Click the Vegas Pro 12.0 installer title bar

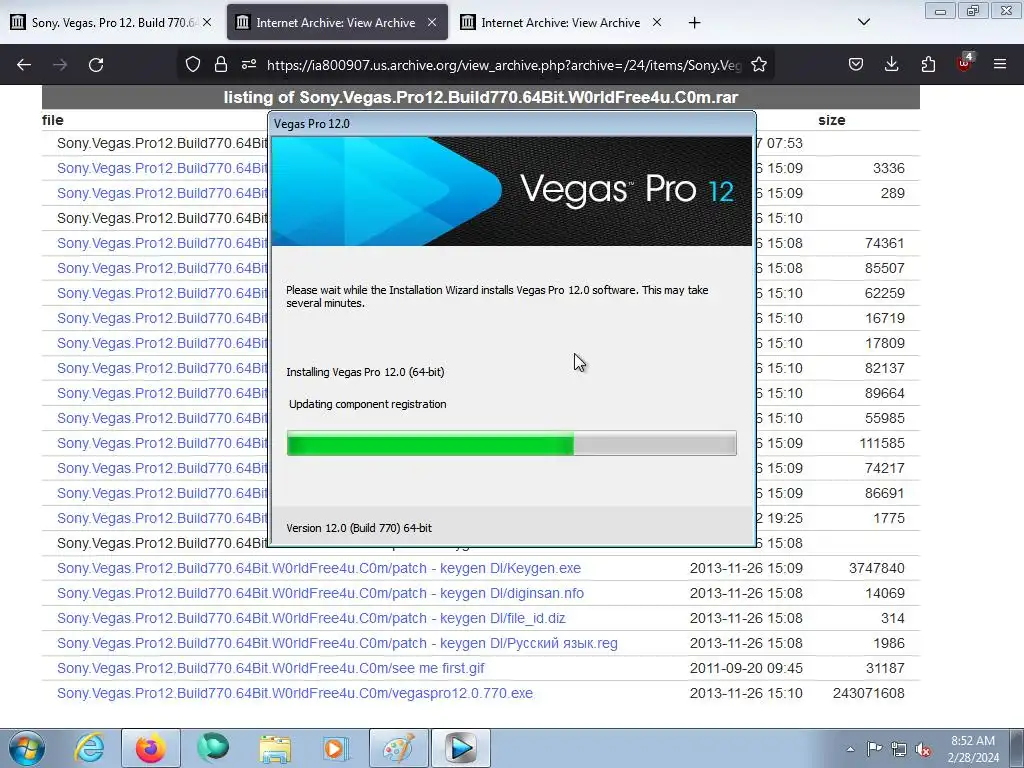(x=511, y=123)
